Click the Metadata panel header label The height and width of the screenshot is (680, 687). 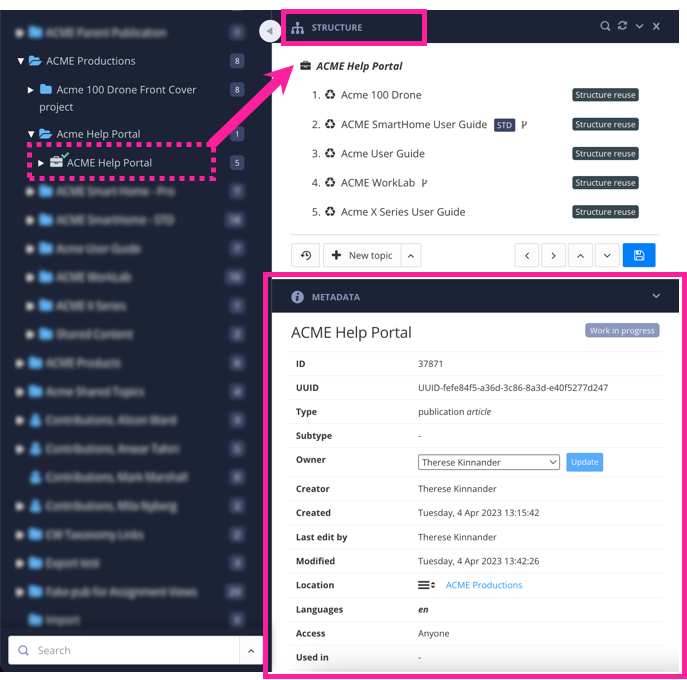[x=336, y=297]
